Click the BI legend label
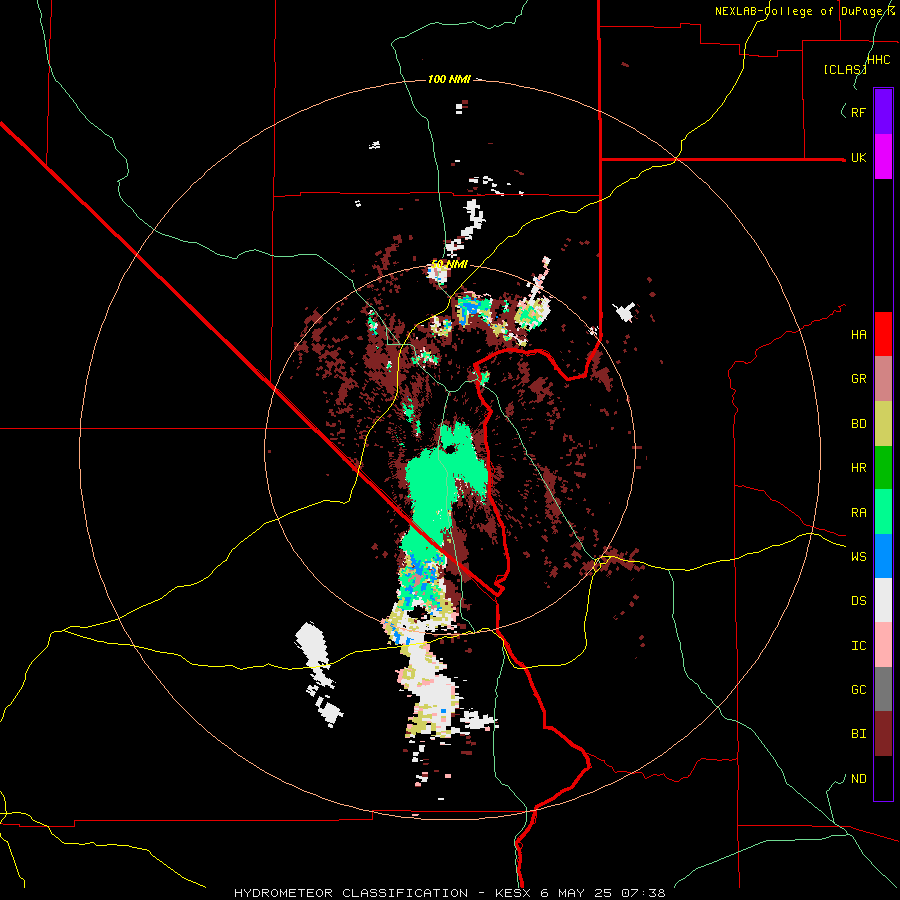Viewport: 900px width, 900px height. [858, 734]
